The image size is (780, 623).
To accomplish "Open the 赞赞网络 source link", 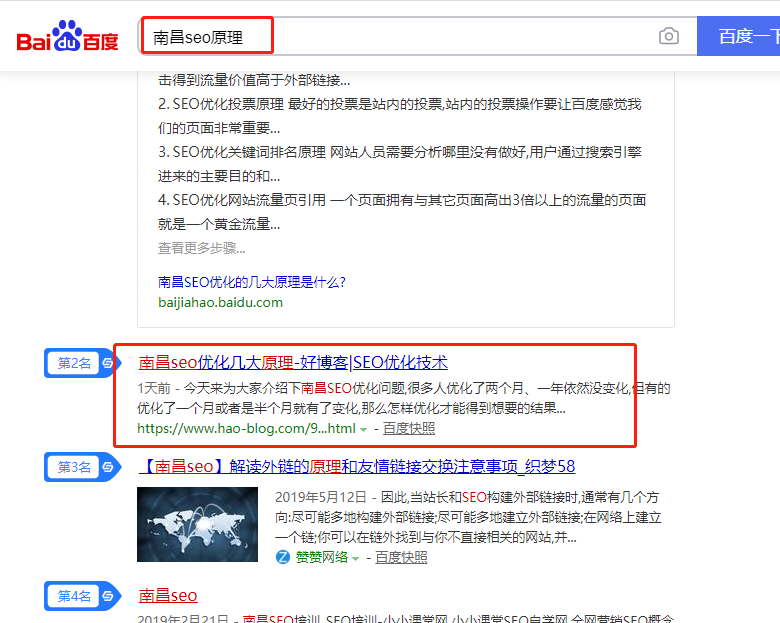I will 322,557.
